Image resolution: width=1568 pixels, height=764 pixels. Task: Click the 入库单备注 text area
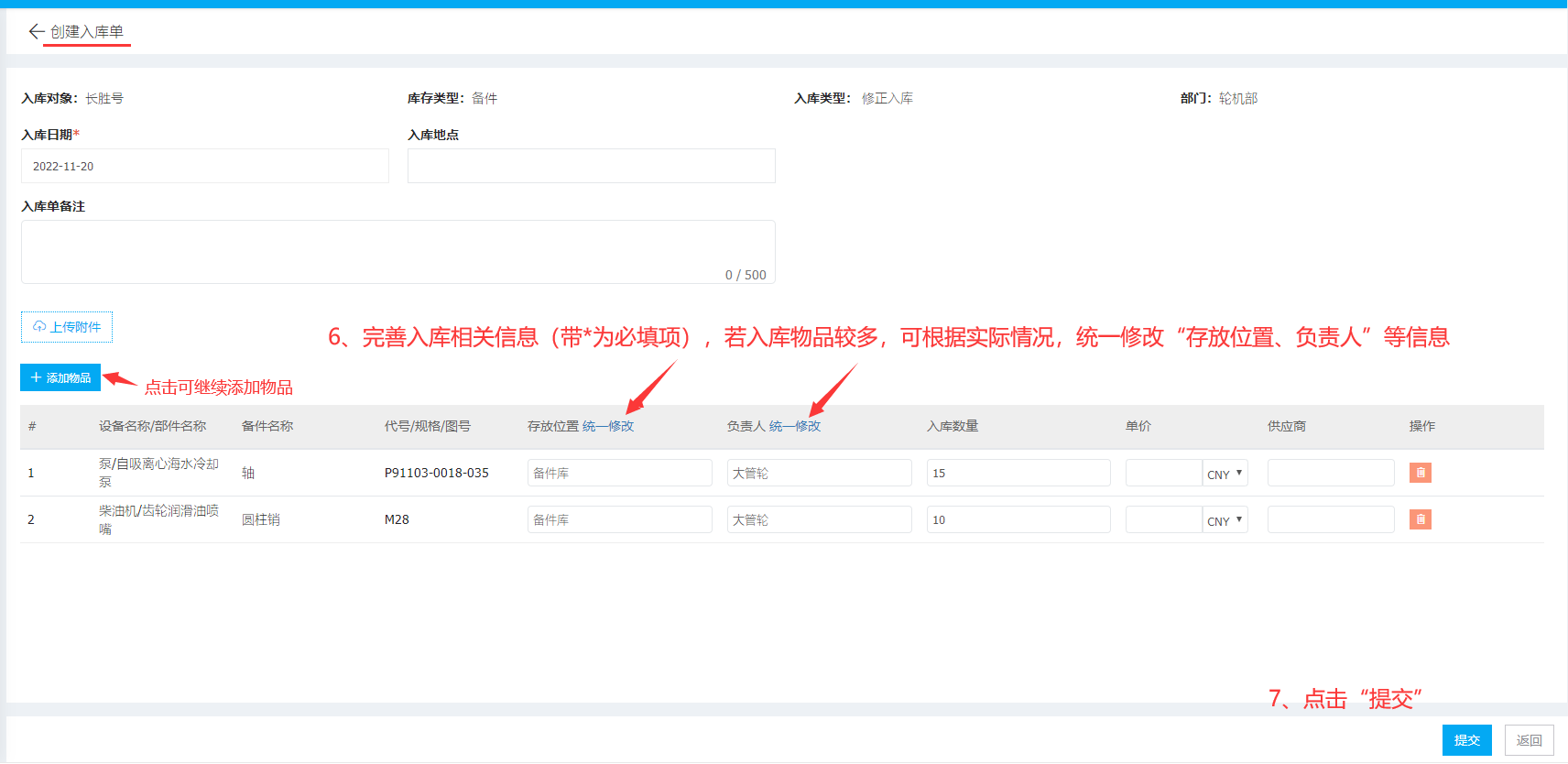click(398, 252)
